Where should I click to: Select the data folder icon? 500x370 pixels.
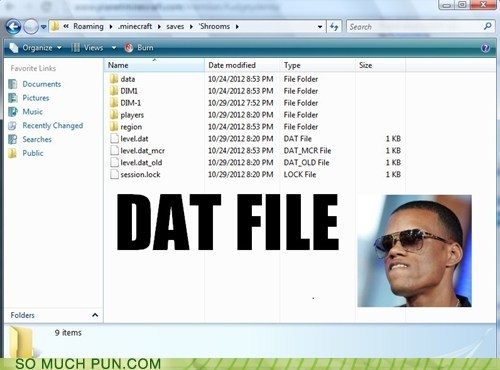click(114, 79)
